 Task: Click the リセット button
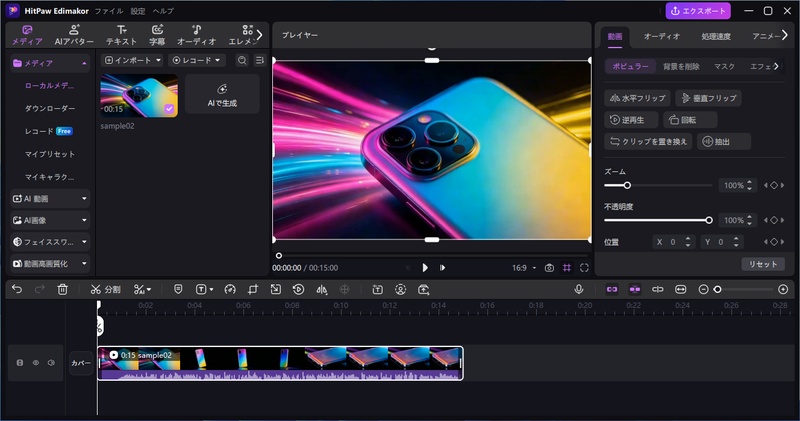tap(763, 264)
